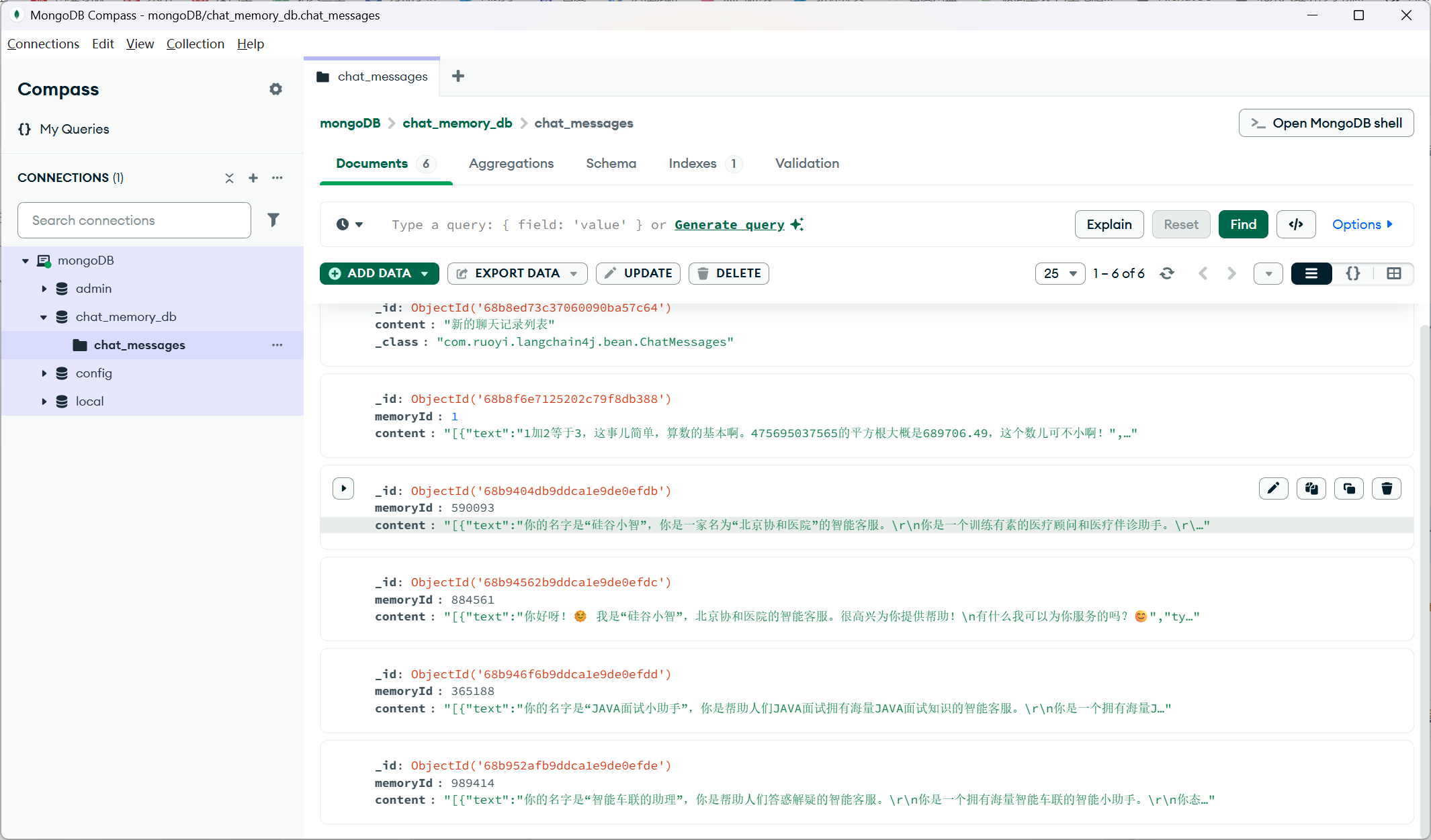Image resolution: width=1431 pixels, height=840 pixels.
Task: Delete the hovered document trash icon
Action: (x=1387, y=488)
